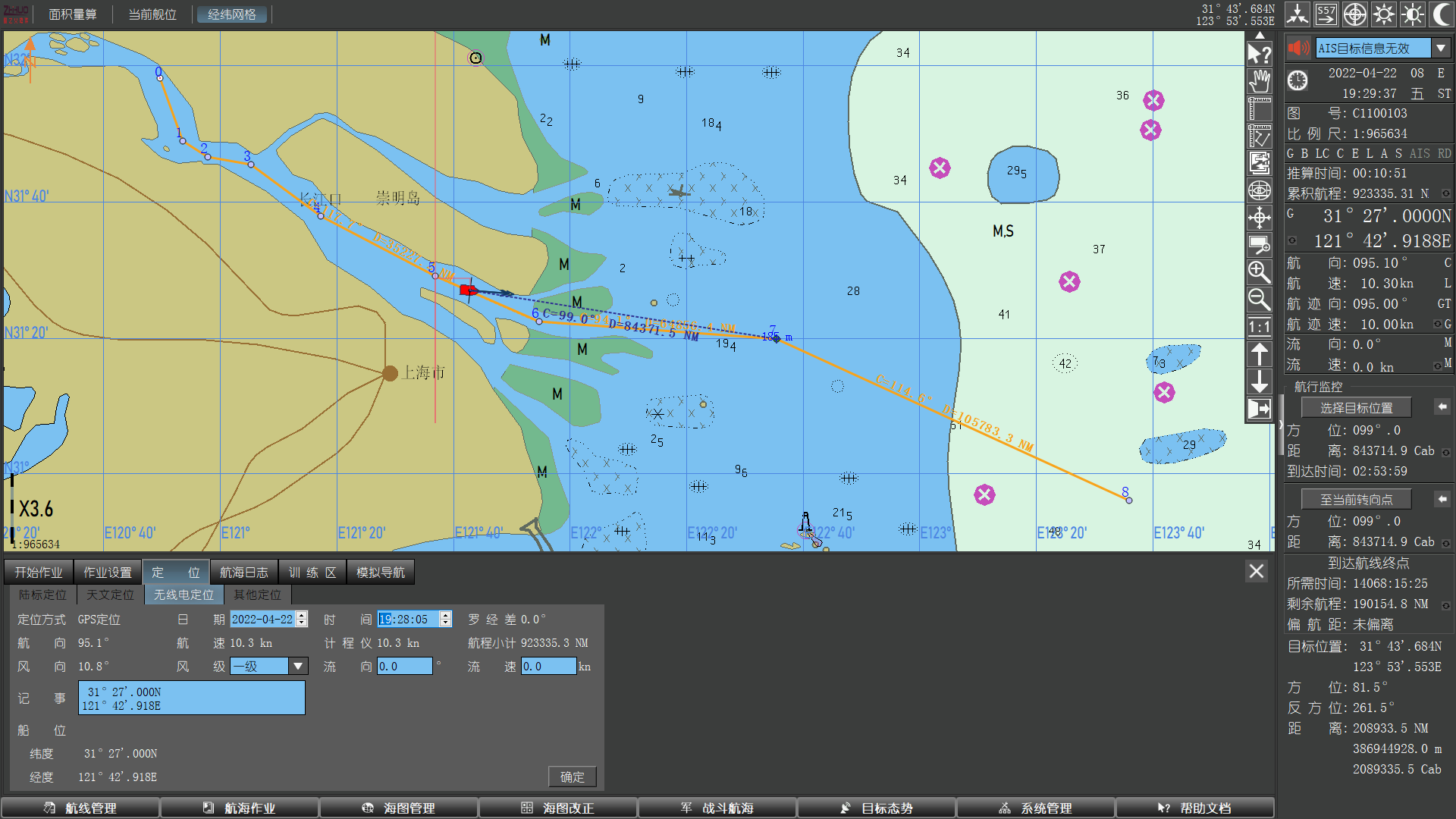1456x819 pixels.
Task: Click the zoom out magnifier icon
Action: (1260, 300)
